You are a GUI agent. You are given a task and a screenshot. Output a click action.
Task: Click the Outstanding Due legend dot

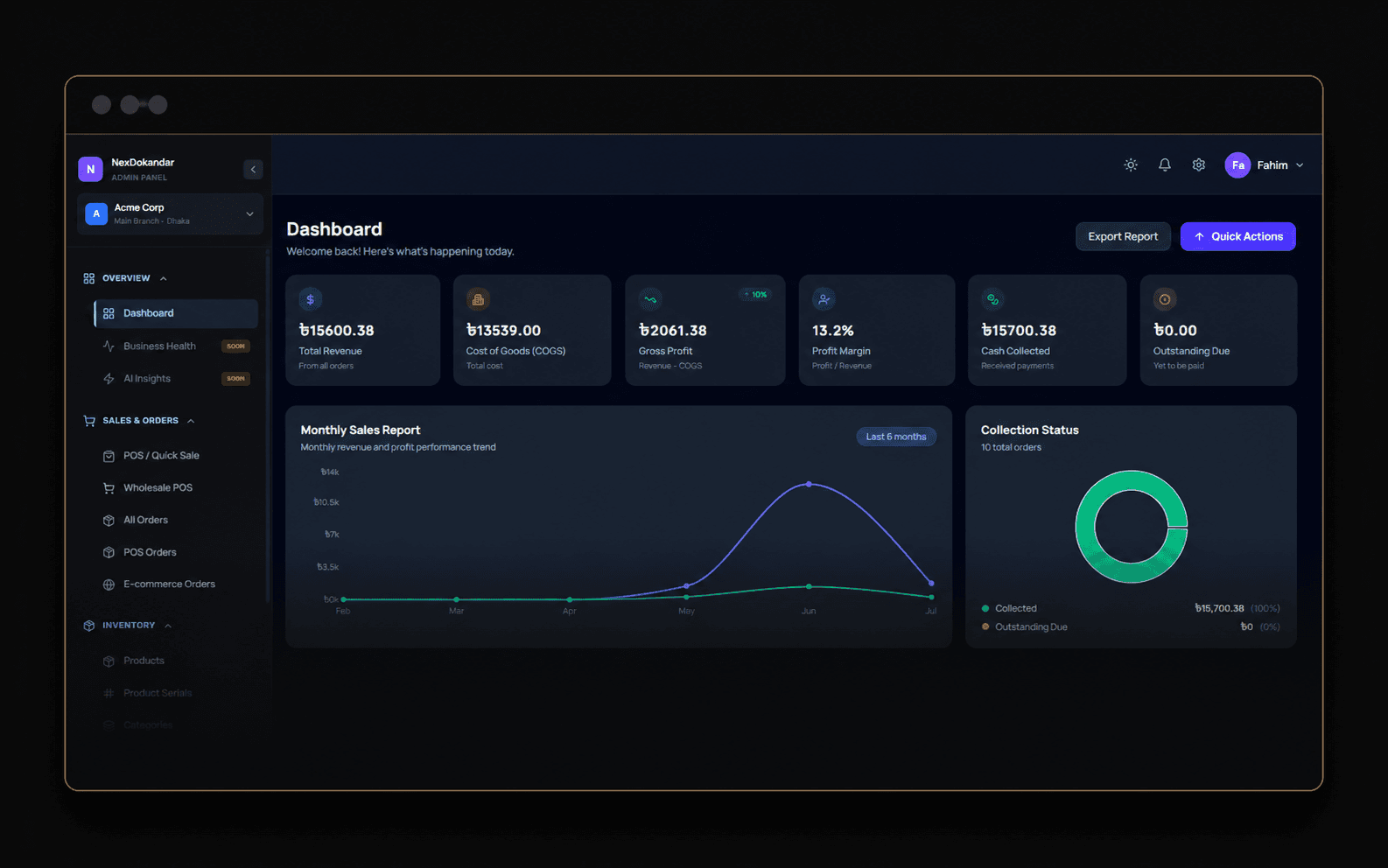coord(985,626)
